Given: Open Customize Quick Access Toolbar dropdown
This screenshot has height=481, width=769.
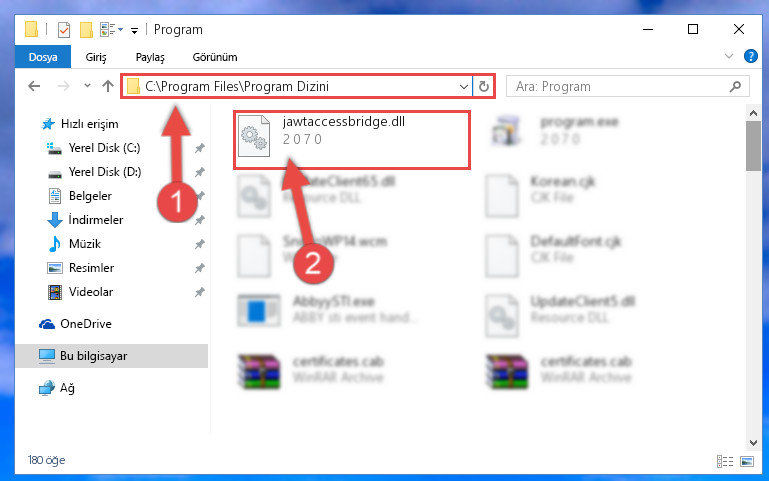Looking at the screenshot, I should 134,31.
